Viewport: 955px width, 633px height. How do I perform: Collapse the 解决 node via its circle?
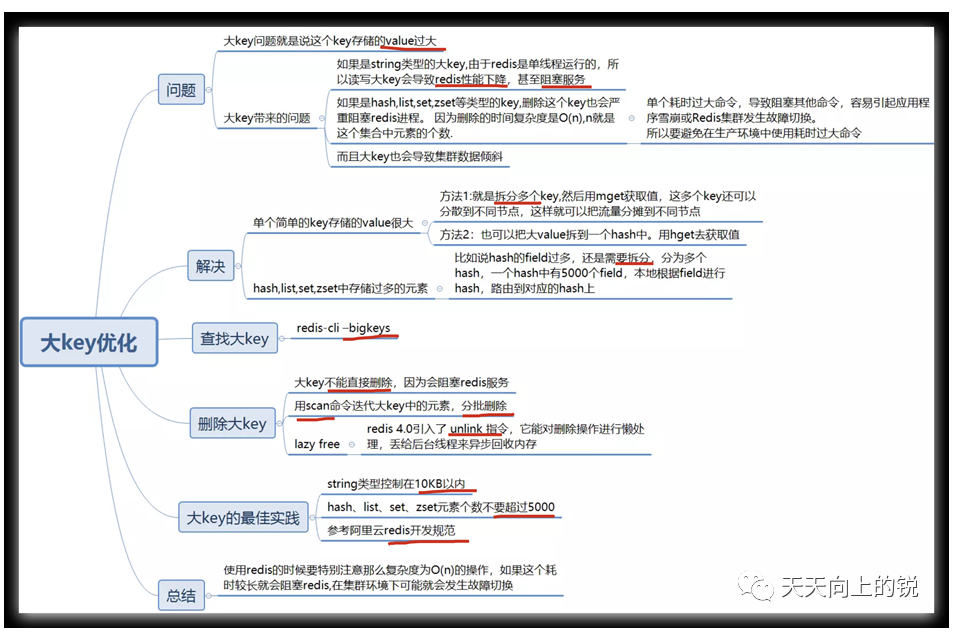coord(238,266)
